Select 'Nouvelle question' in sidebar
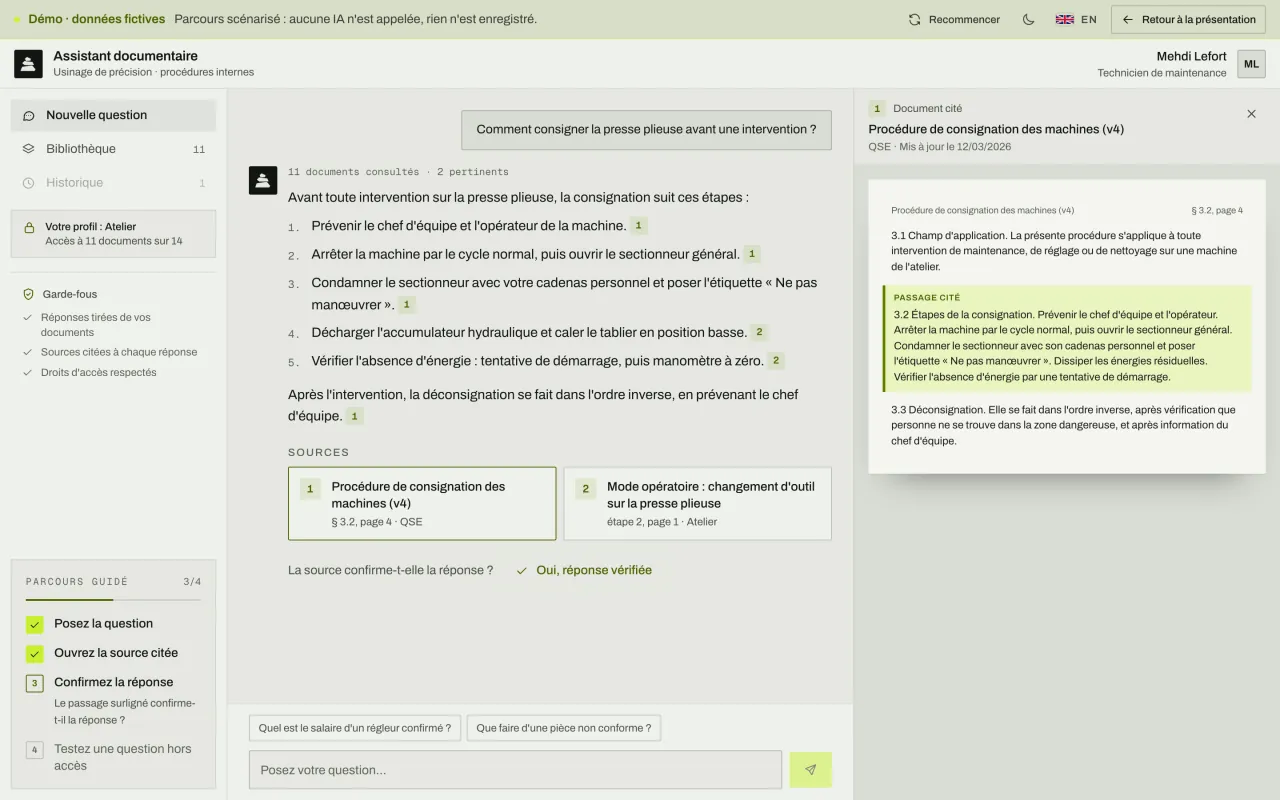The height and width of the screenshot is (800, 1280). click(x=113, y=115)
